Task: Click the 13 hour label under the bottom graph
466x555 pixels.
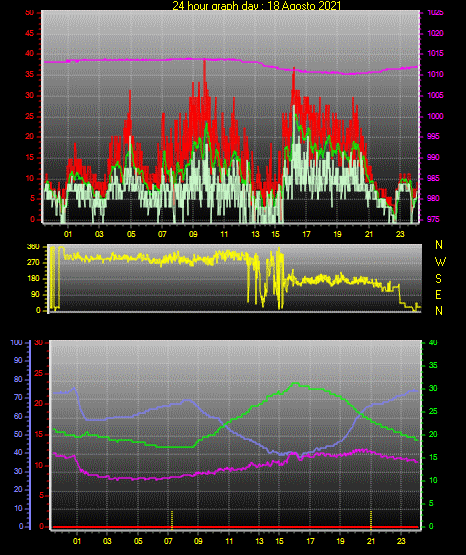Action: click(259, 541)
